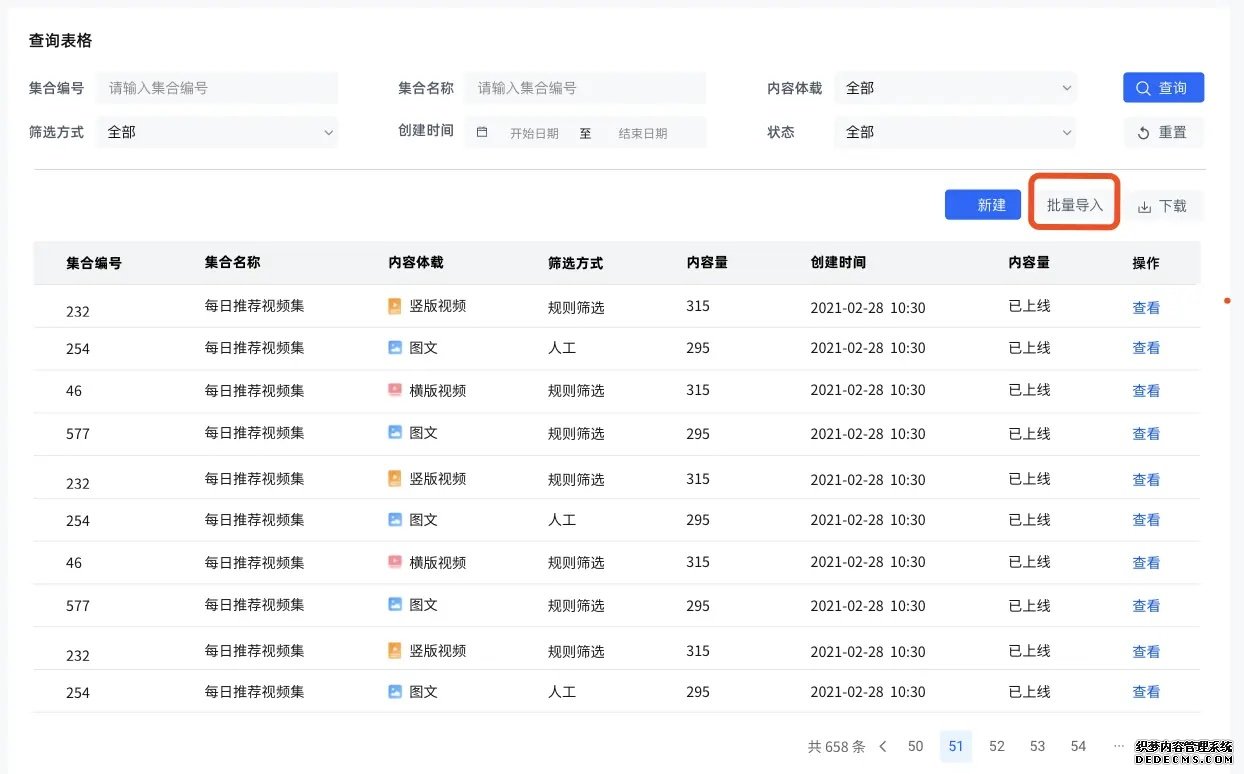Click the 集合编号 column header
1244x774 pixels.
94,263
